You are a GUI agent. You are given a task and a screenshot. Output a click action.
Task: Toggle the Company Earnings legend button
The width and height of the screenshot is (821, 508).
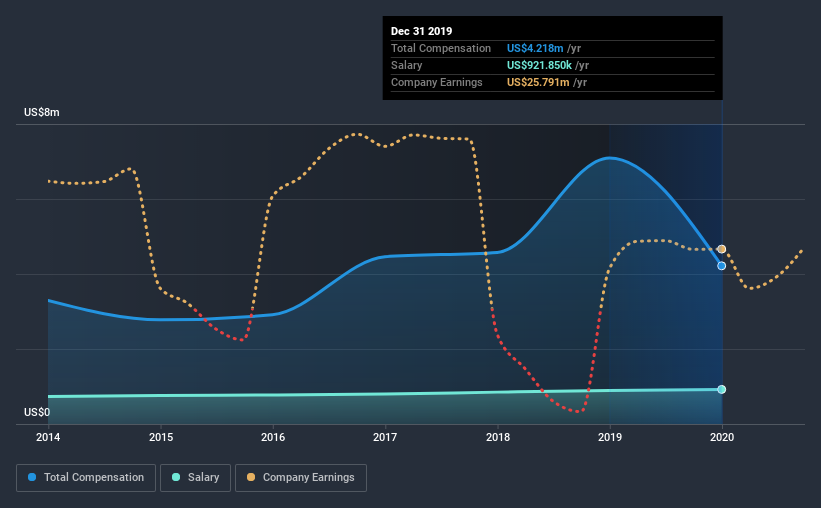(301, 478)
